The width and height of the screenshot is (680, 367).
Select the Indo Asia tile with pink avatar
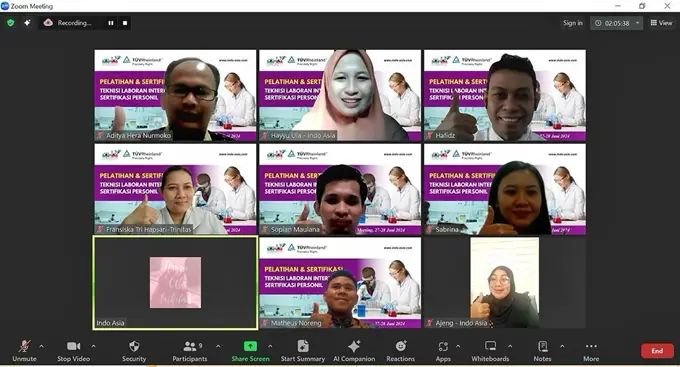coord(175,282)
